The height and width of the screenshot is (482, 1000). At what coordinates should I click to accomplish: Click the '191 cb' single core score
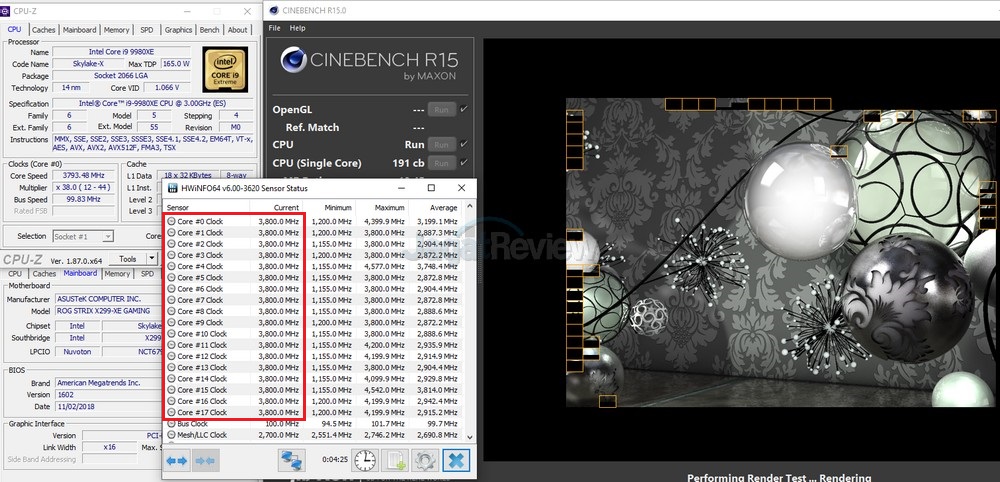pos(408,163)
